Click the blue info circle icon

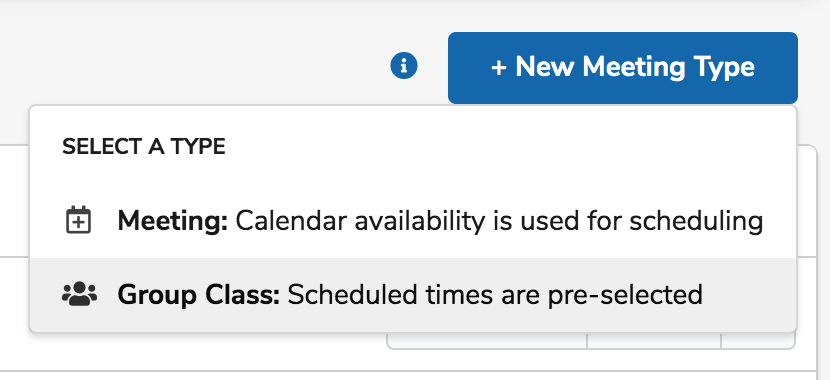[404, 66]
